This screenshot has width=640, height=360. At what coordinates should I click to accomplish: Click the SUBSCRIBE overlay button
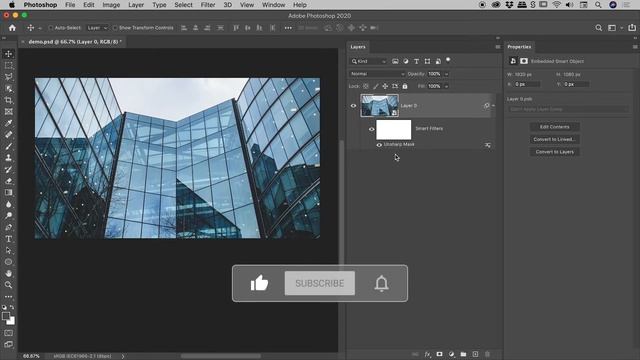point(320,283)
